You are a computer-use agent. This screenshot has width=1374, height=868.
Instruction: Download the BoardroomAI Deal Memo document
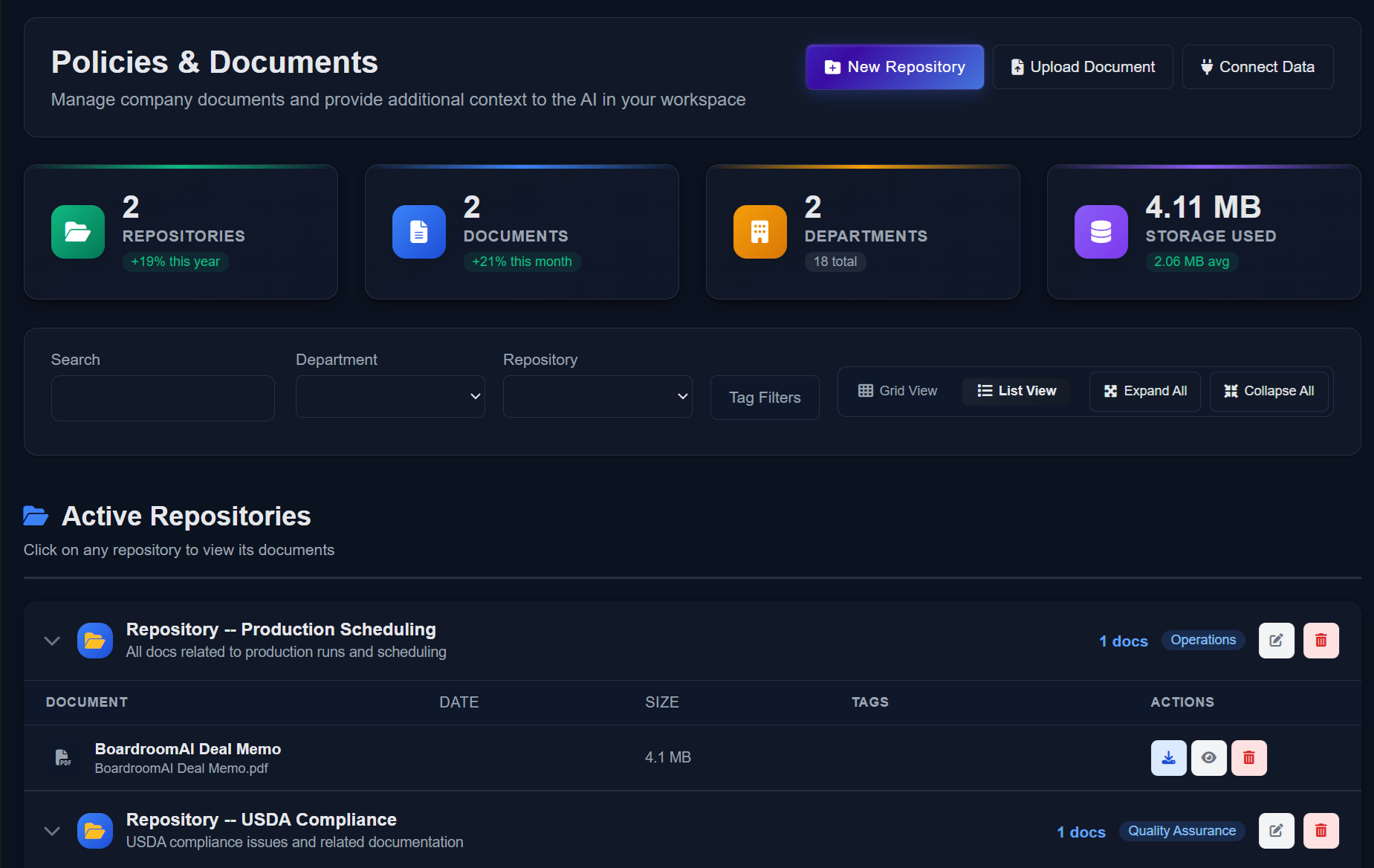(x=1168, y=757)
